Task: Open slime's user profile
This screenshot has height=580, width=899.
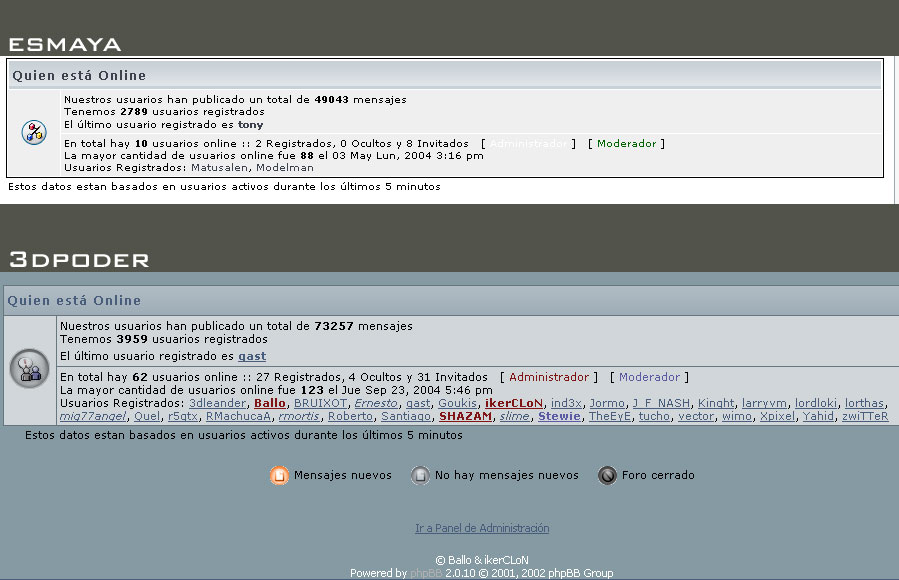Action: [x=515, y=416]
